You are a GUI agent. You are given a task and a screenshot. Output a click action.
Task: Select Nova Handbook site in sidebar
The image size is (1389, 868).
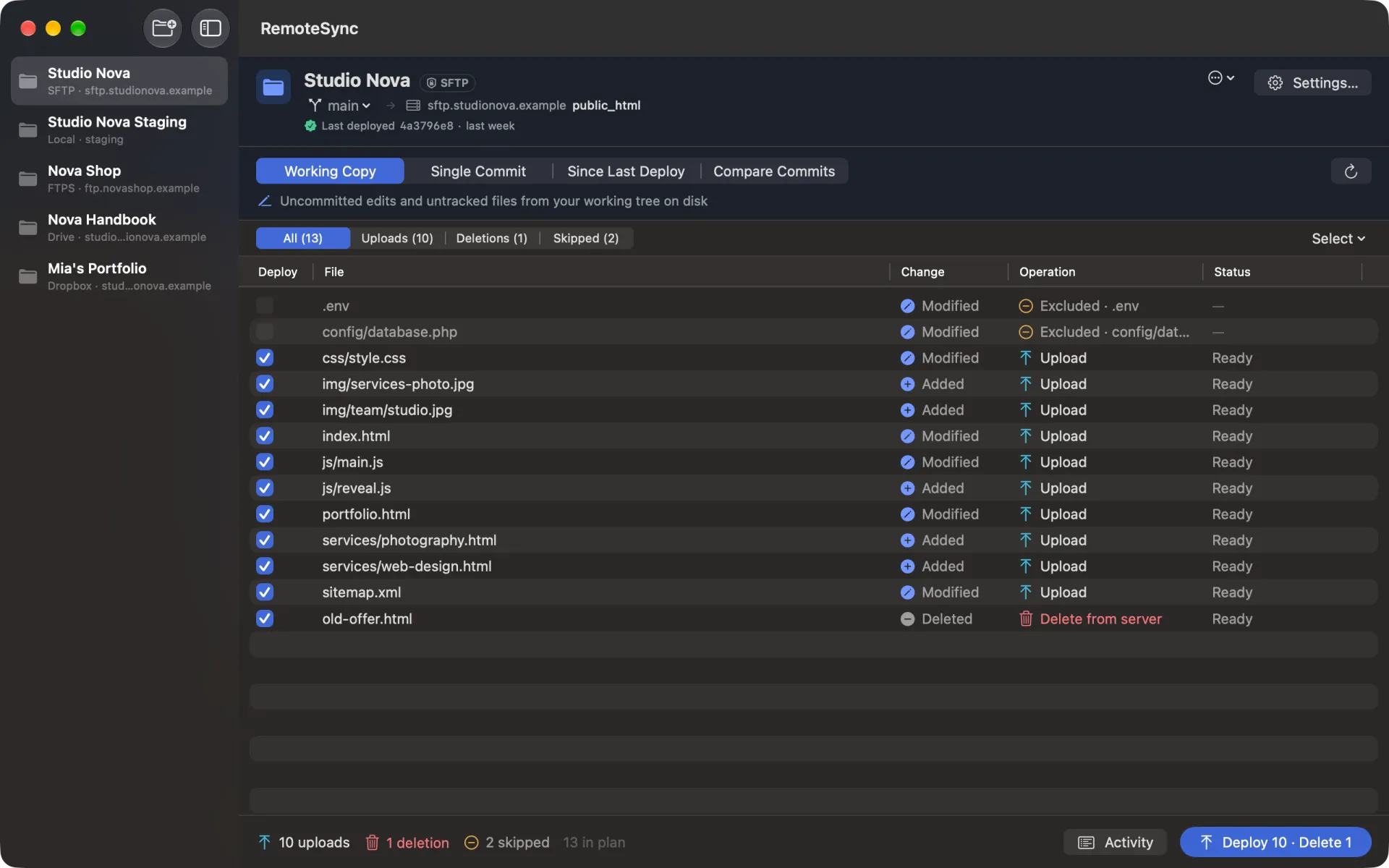(x=119, y=228)
